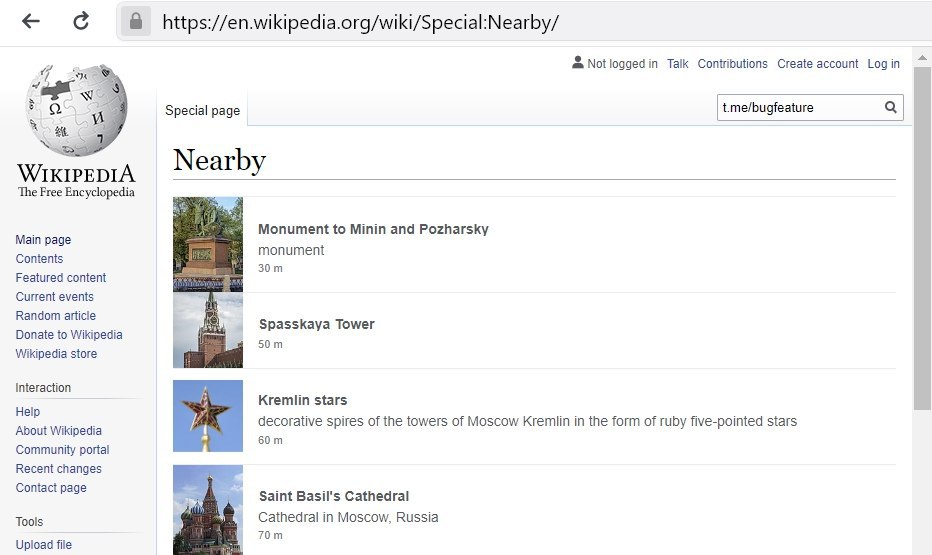The image size is (932, 555).
Task: Click the browser back arrow
Action: pyautogui.click(x=31, y=21)
